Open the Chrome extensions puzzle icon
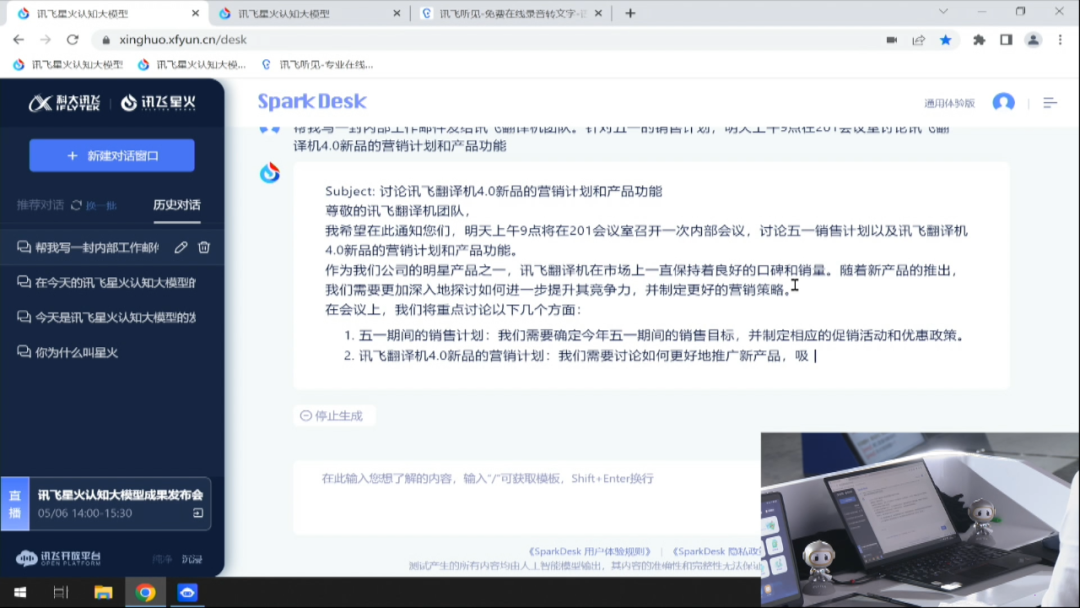This screenshot has width=1080, height=608. coord(979,40)
